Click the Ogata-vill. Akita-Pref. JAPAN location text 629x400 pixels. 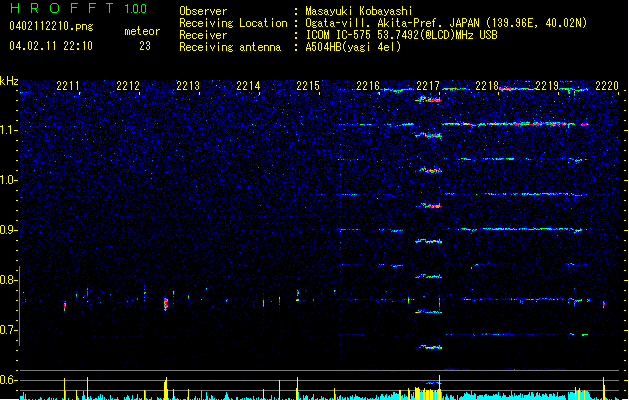[446, 23]
